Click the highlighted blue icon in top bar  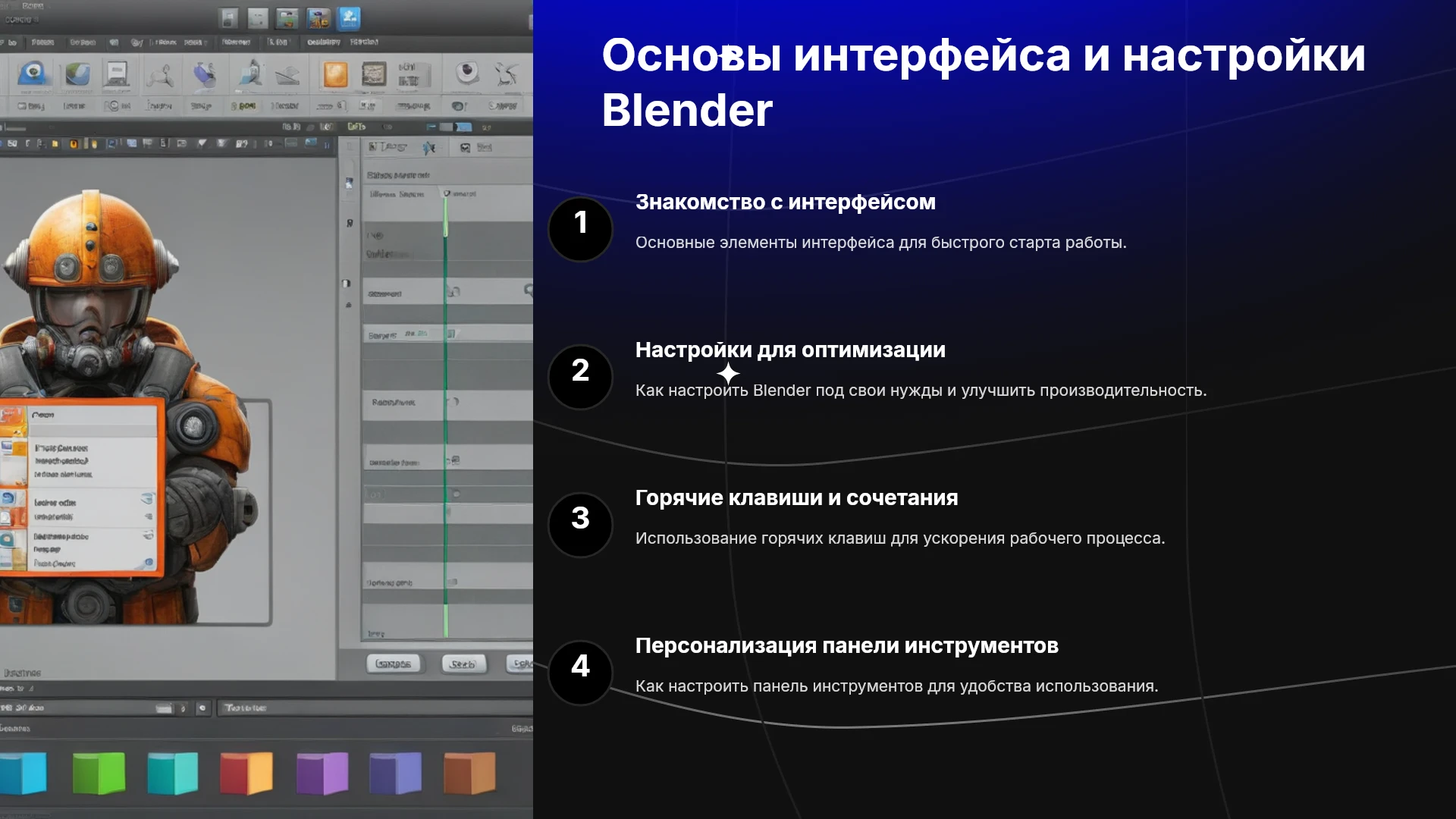(349, 18)
